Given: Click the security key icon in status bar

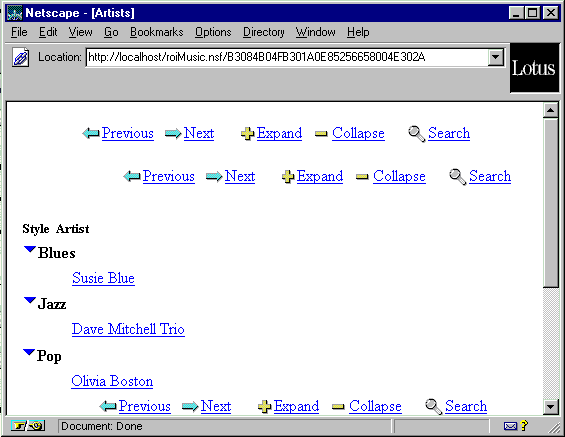Looking at the screenshot, I should pyautogui.click(x=28, y=426).
